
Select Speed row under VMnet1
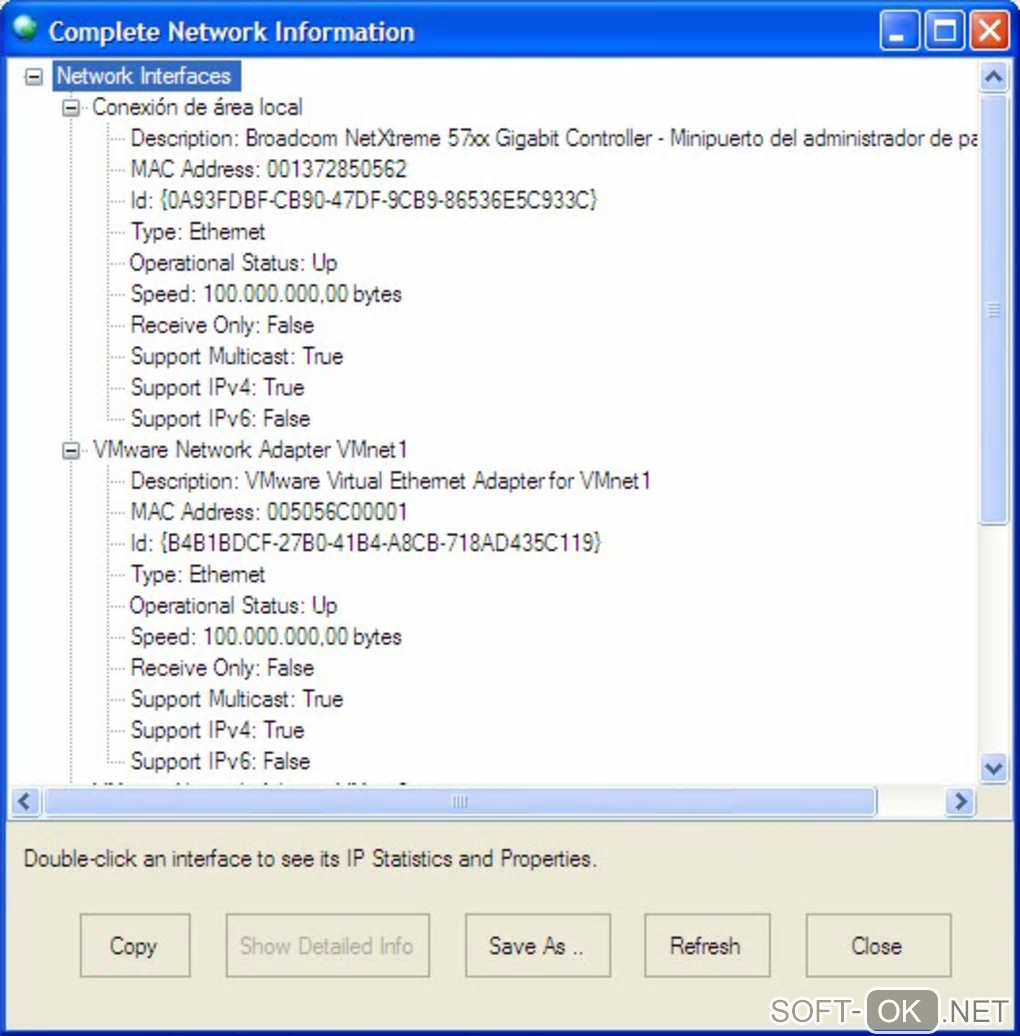(266, 636)
